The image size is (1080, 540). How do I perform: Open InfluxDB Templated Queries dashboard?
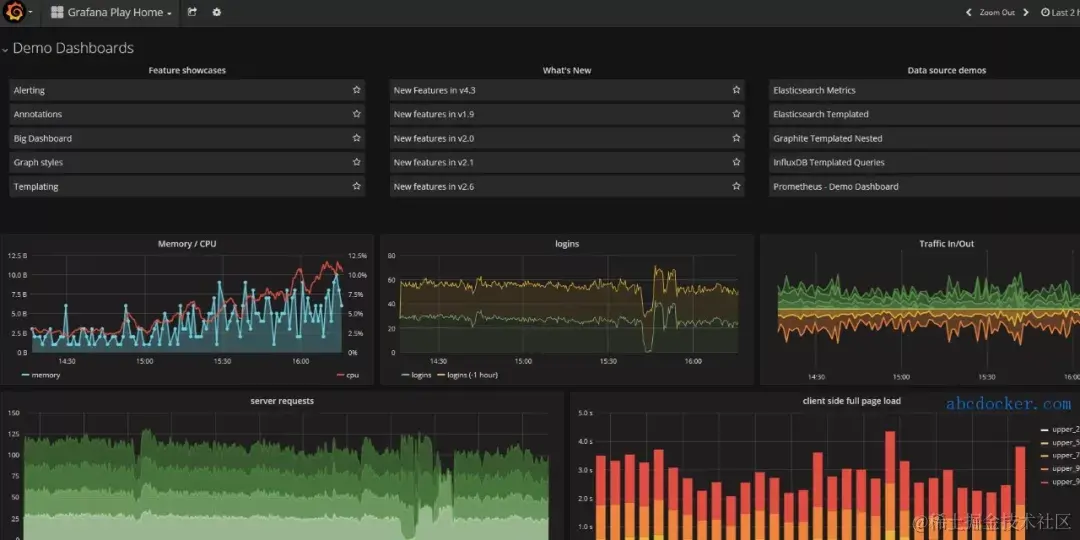924,163
